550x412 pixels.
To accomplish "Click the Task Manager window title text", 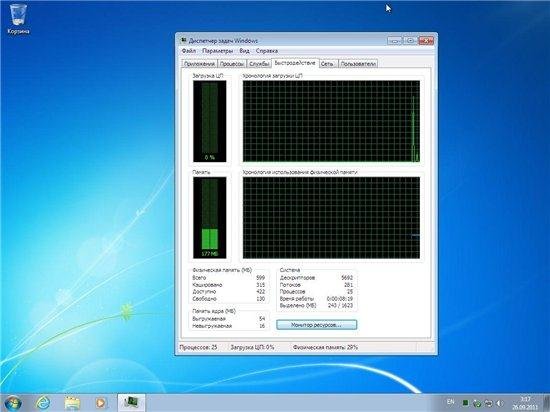I will point(223,41).
